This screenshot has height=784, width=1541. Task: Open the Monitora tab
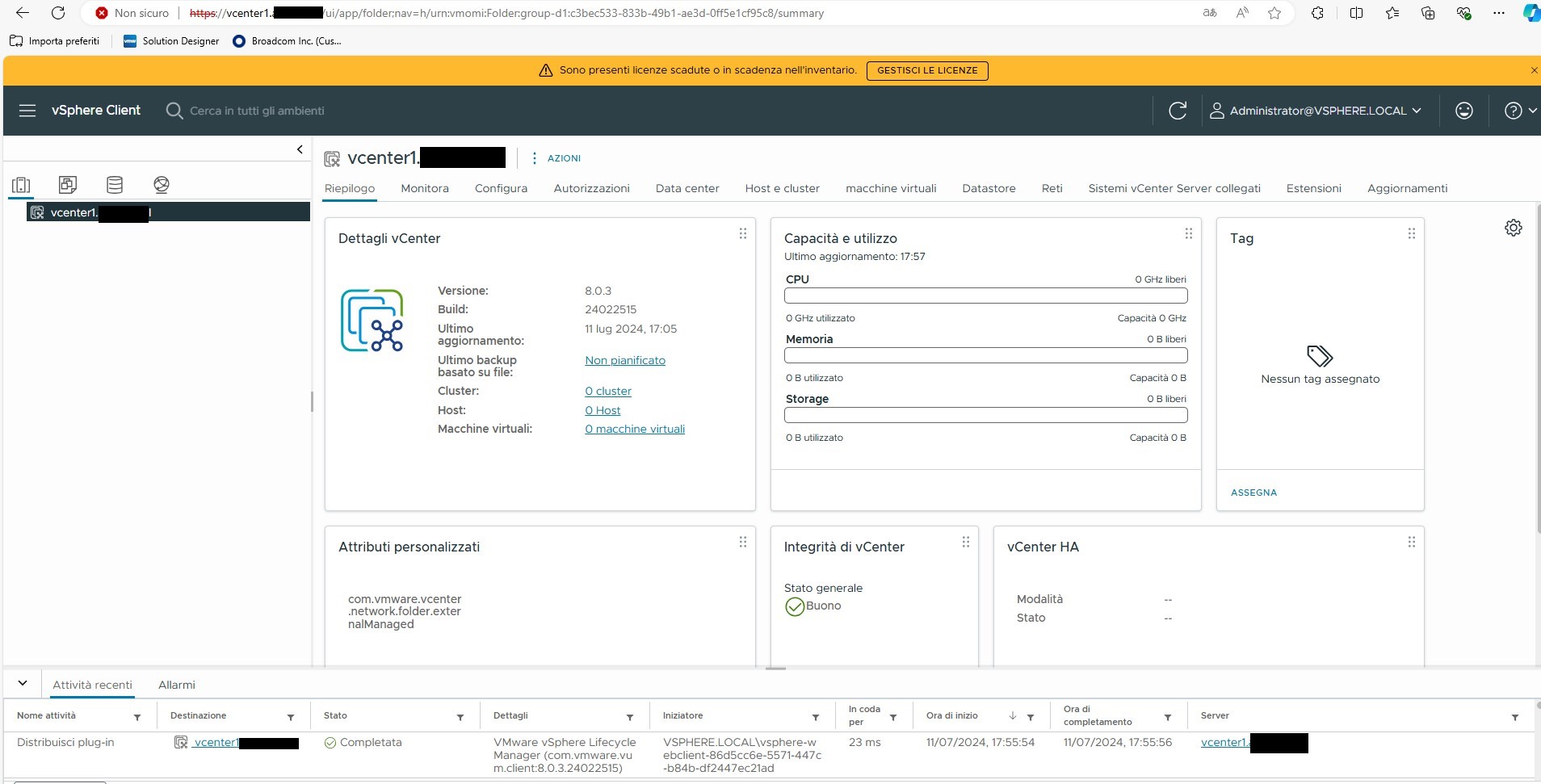(x=425, y=188)
